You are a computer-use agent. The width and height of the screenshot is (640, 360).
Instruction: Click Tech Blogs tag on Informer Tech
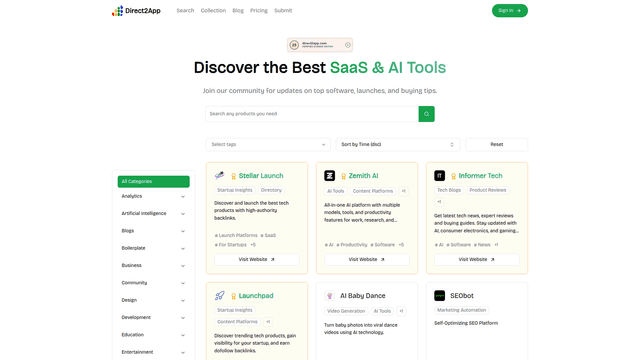pyautogui.click(x=449, y=190)
